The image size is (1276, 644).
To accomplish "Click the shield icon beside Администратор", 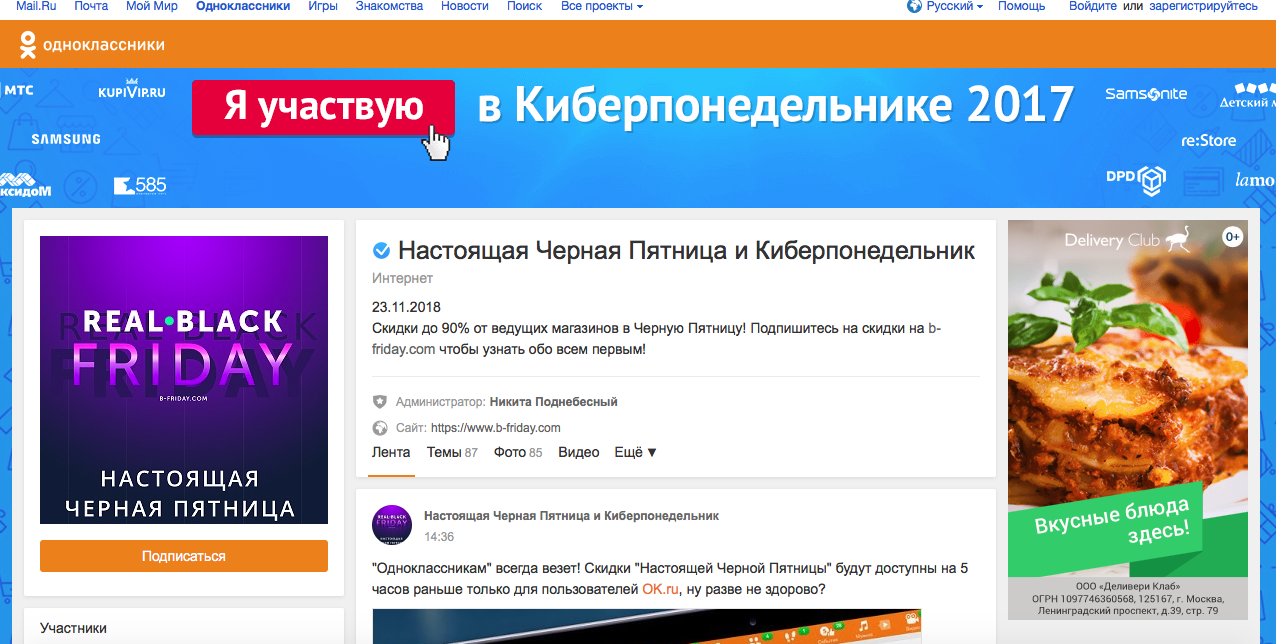I will (x=380, y=402).
